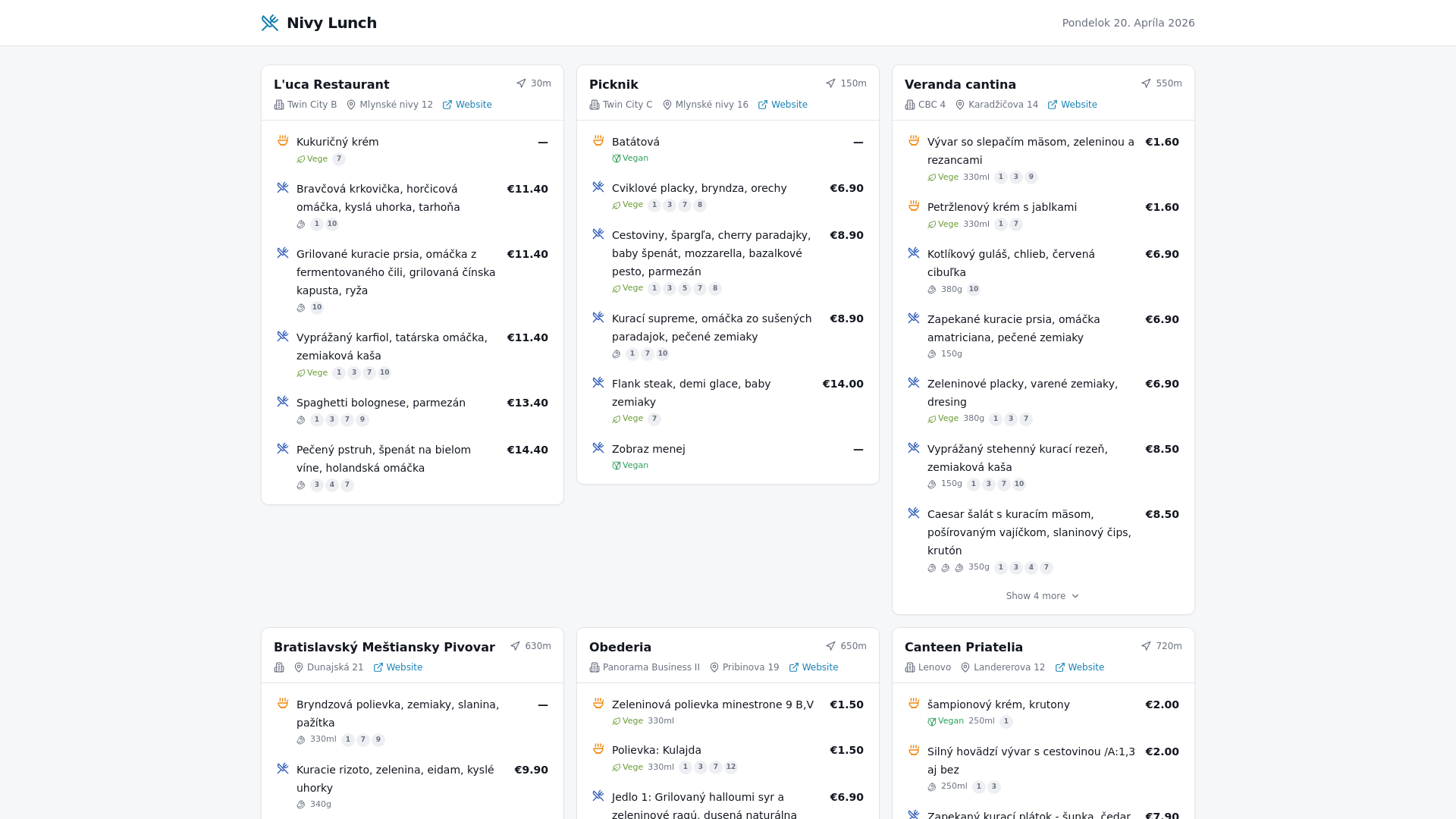The image size is (1456, 819).
Task: Click the Canteen Priatelia heading
Action: coord(964,647)
